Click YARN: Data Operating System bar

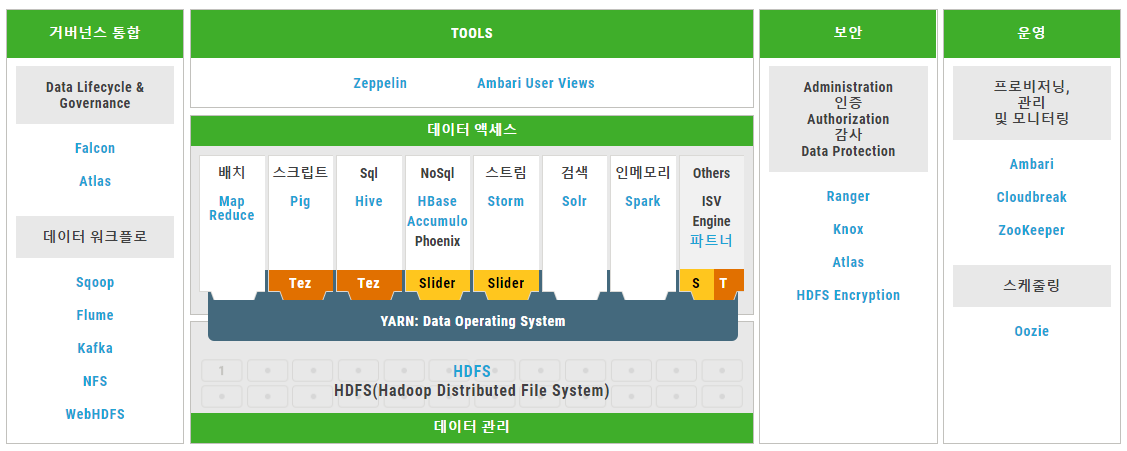tap(473, 321)
